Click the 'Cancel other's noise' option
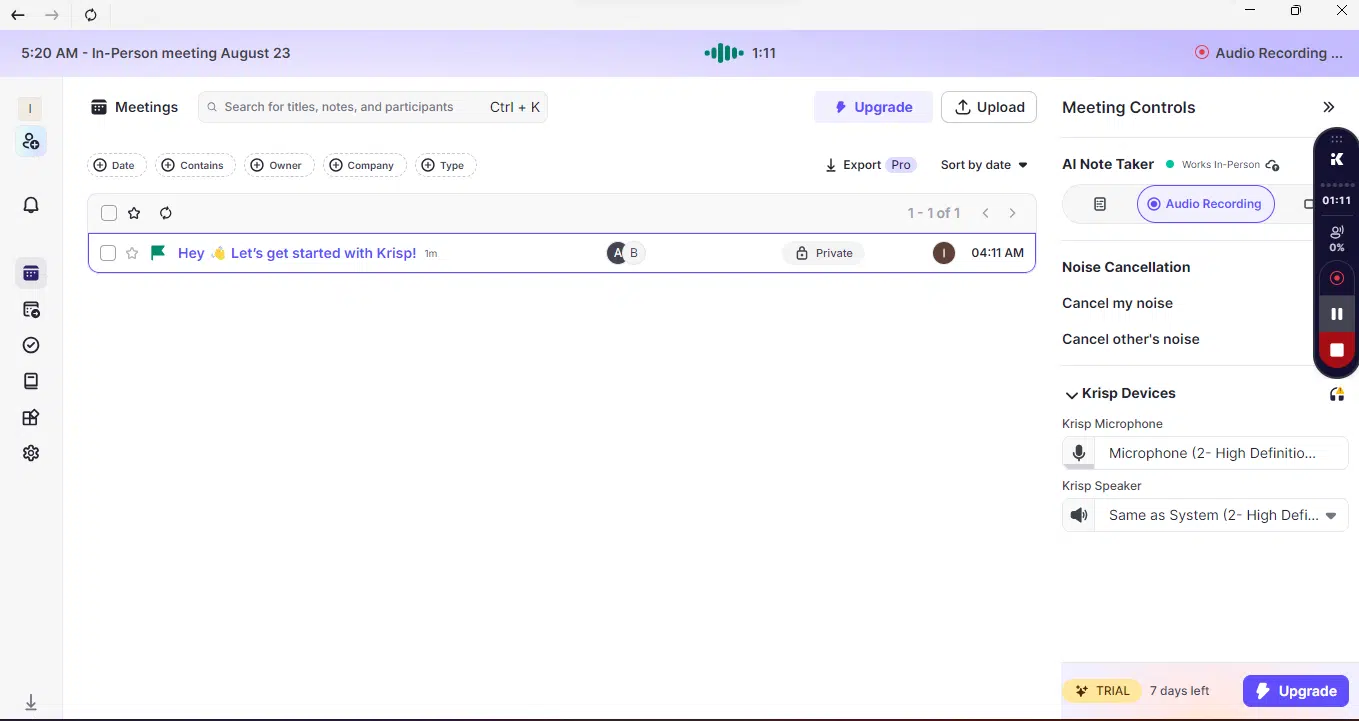This screenshot has width=1359, height=721. click(1131, 339)
